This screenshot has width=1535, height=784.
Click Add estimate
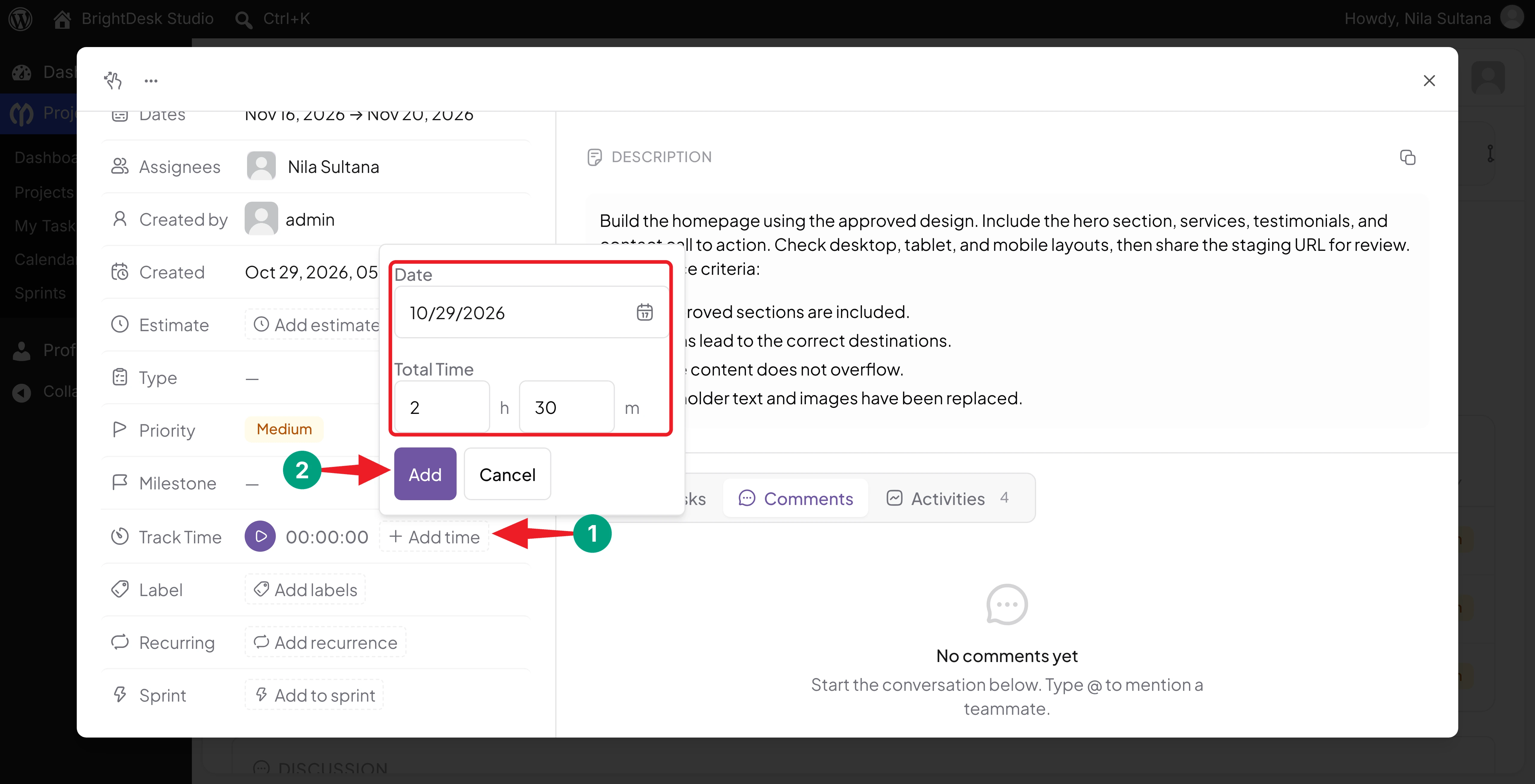pyautogui.click(x=316, y=325)
